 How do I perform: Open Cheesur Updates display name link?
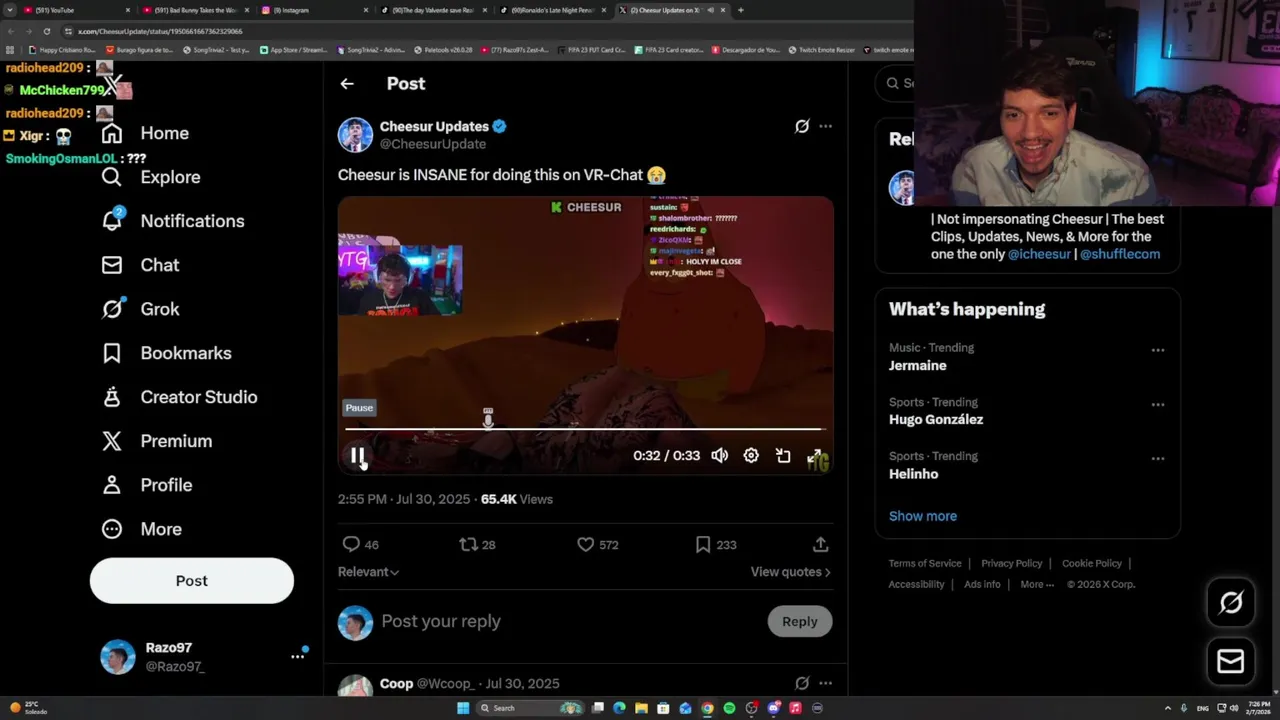[x=434, y=126]
